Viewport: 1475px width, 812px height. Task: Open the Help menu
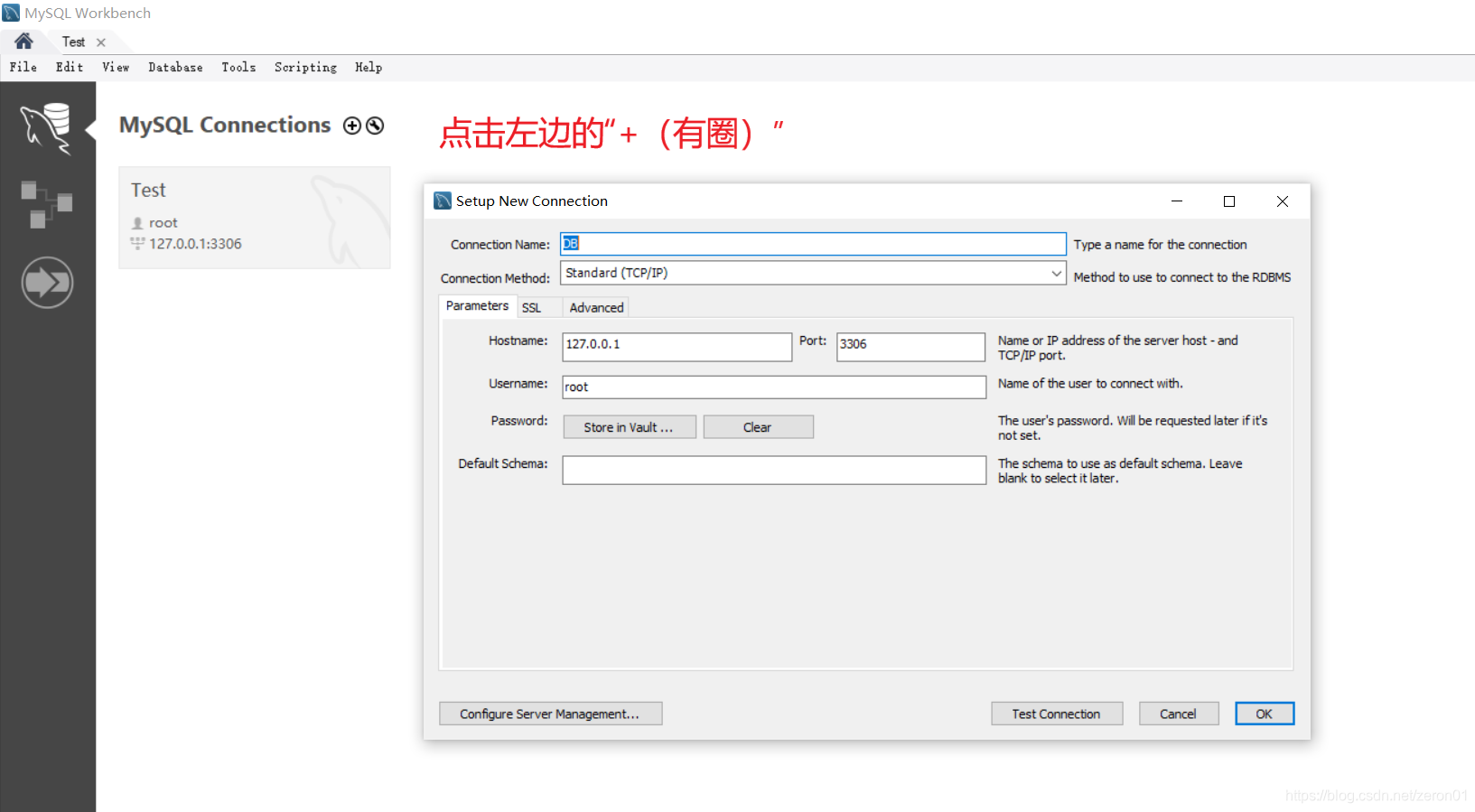[x=369, y=67]
